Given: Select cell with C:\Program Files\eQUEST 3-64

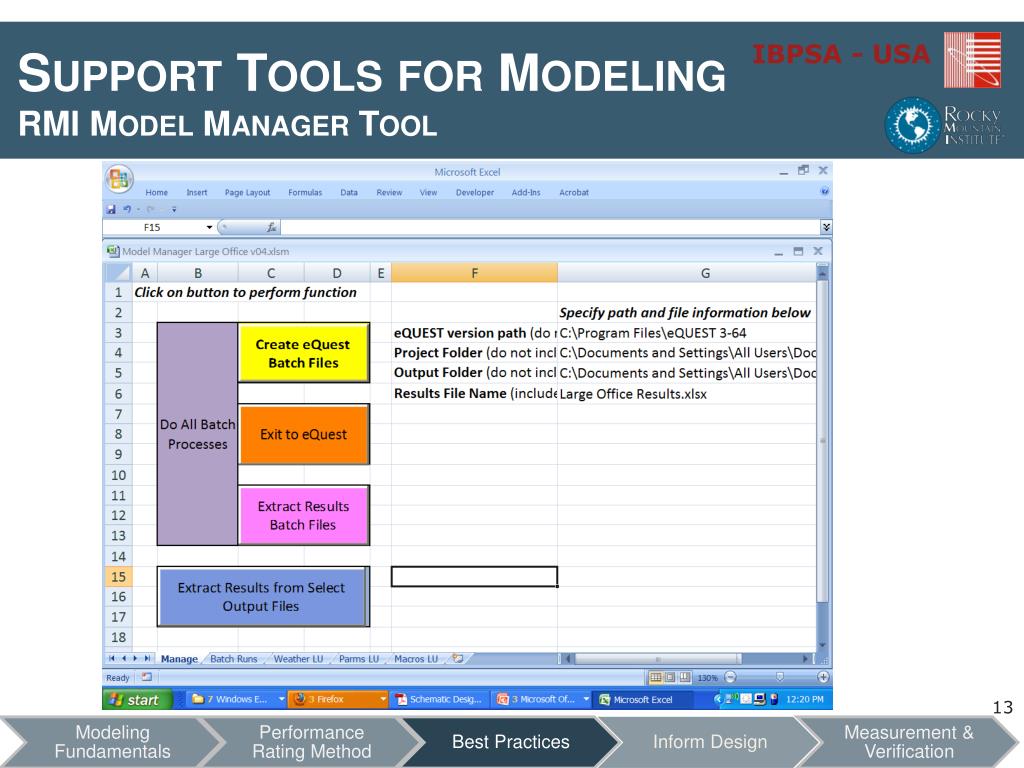Looking at the screenshot, I should click(686, 333).
